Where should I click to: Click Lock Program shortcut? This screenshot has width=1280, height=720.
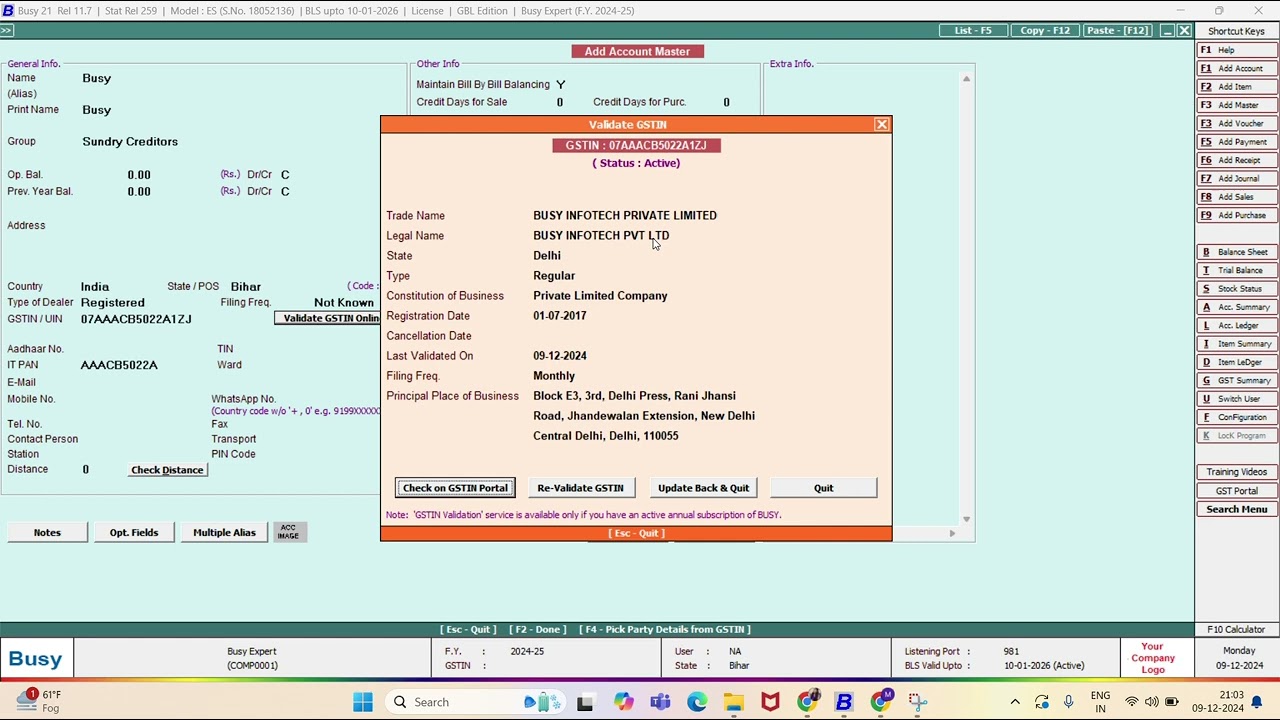(1236, 436)
